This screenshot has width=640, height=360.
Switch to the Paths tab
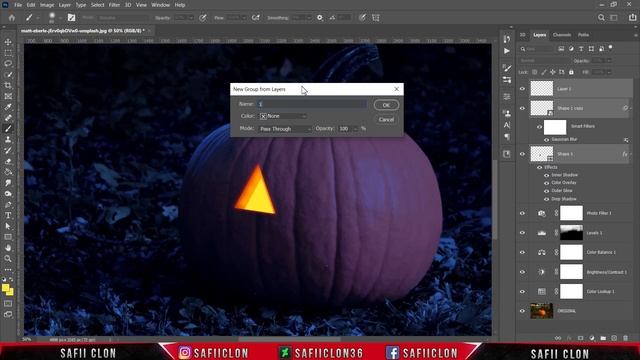pos(583,35)
